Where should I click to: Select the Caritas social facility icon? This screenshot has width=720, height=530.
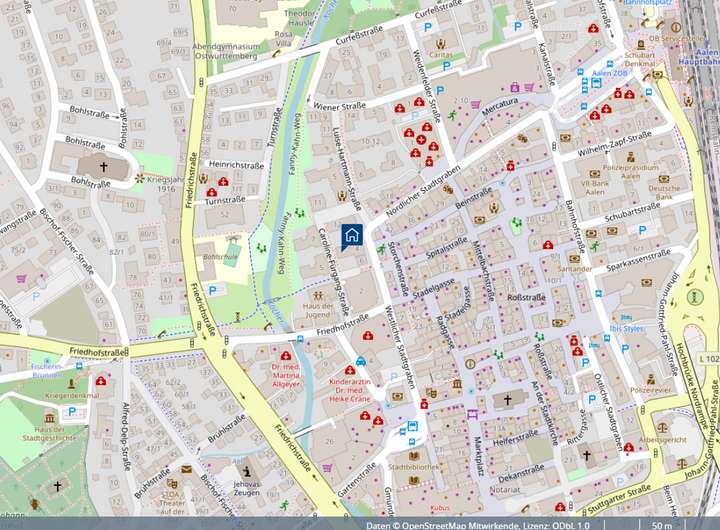(x=440, y=44)
